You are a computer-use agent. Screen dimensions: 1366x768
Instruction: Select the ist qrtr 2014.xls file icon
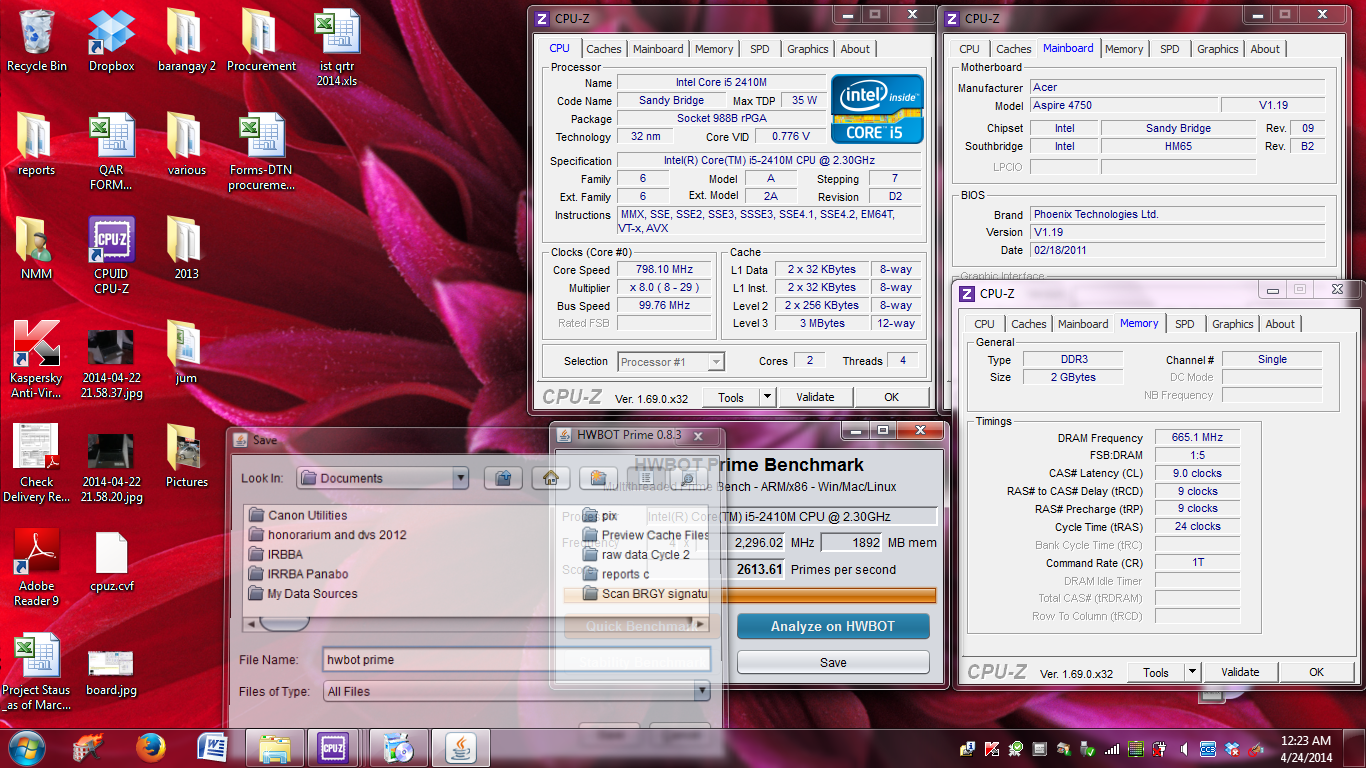click(x=337, y=48)
